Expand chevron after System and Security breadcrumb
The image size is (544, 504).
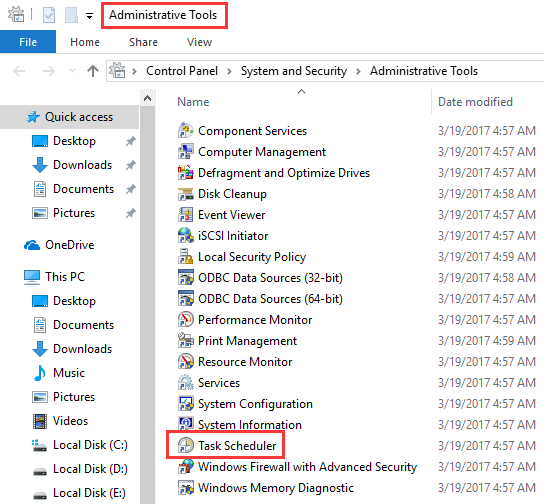coord(358,71)
